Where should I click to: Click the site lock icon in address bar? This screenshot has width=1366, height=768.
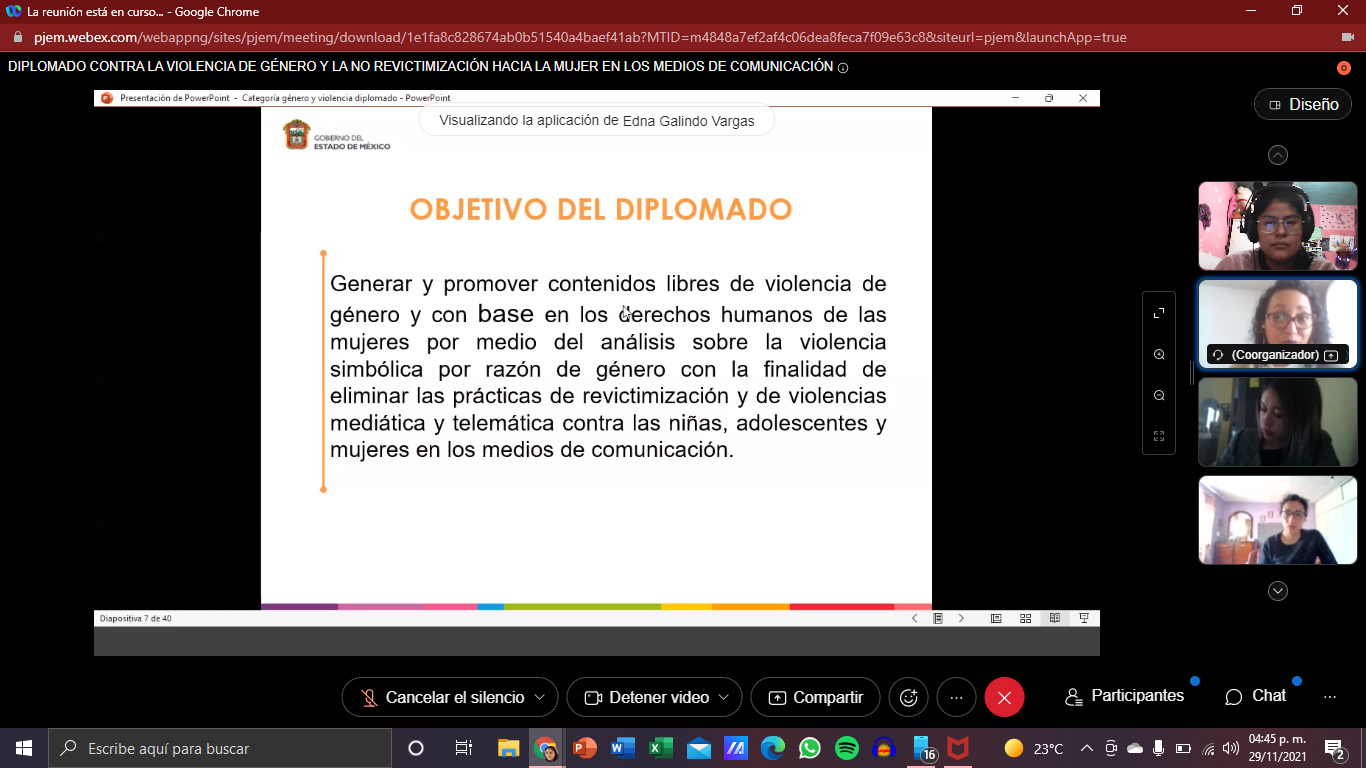pos(17,37)
